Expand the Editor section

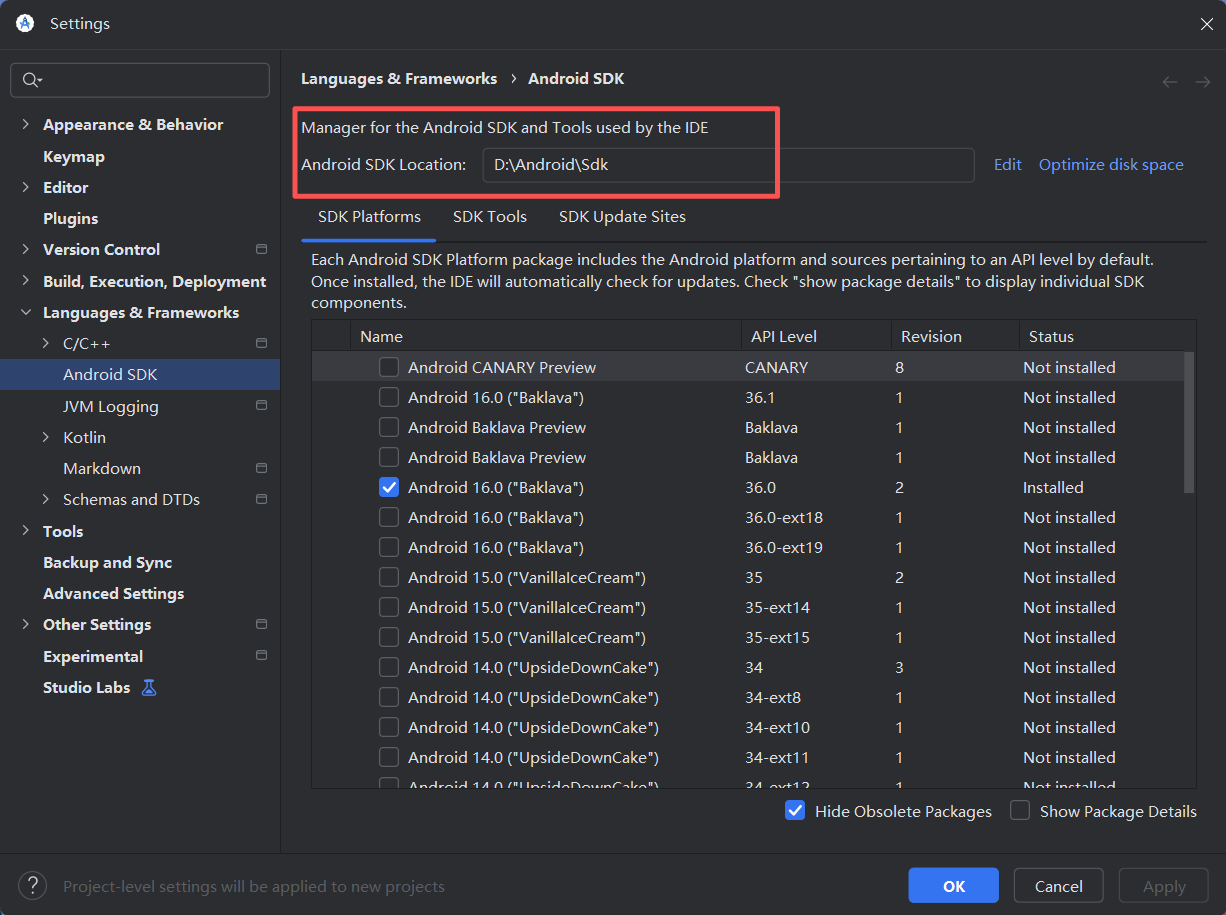[26, 187]
